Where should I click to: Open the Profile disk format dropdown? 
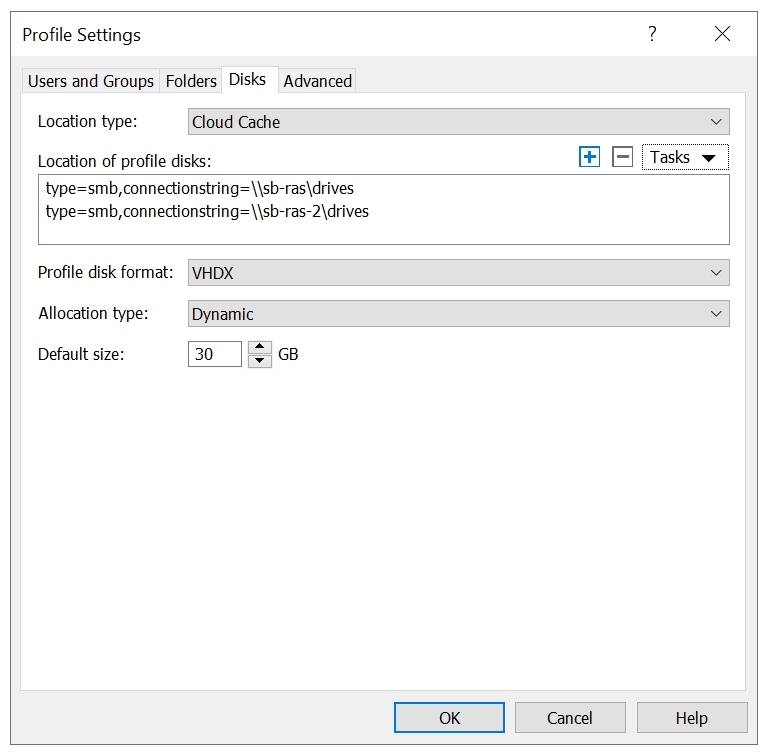458,272
